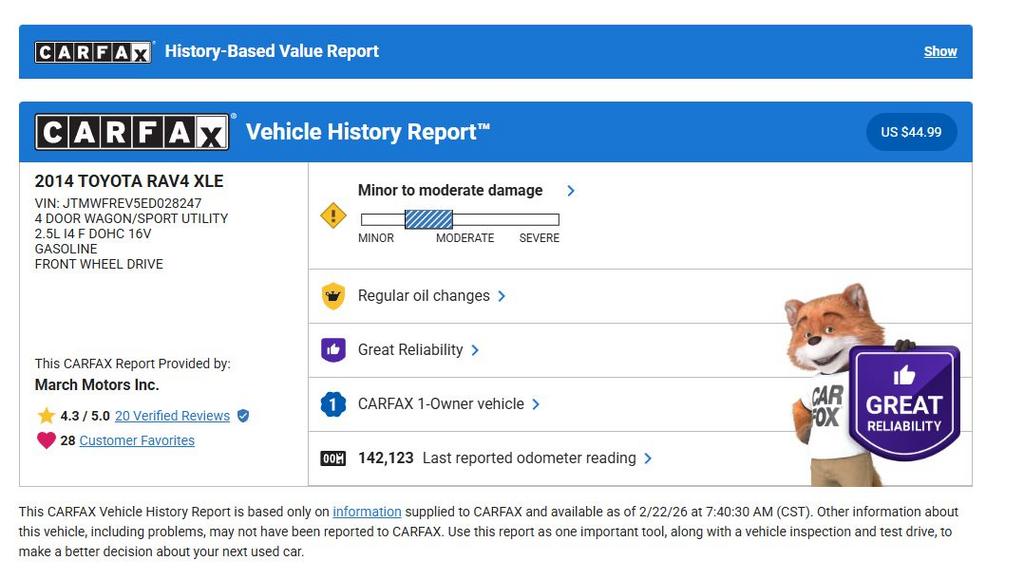Expand Minor to moderate damage details
The image size is (1024, 579).
click(571, 190)
